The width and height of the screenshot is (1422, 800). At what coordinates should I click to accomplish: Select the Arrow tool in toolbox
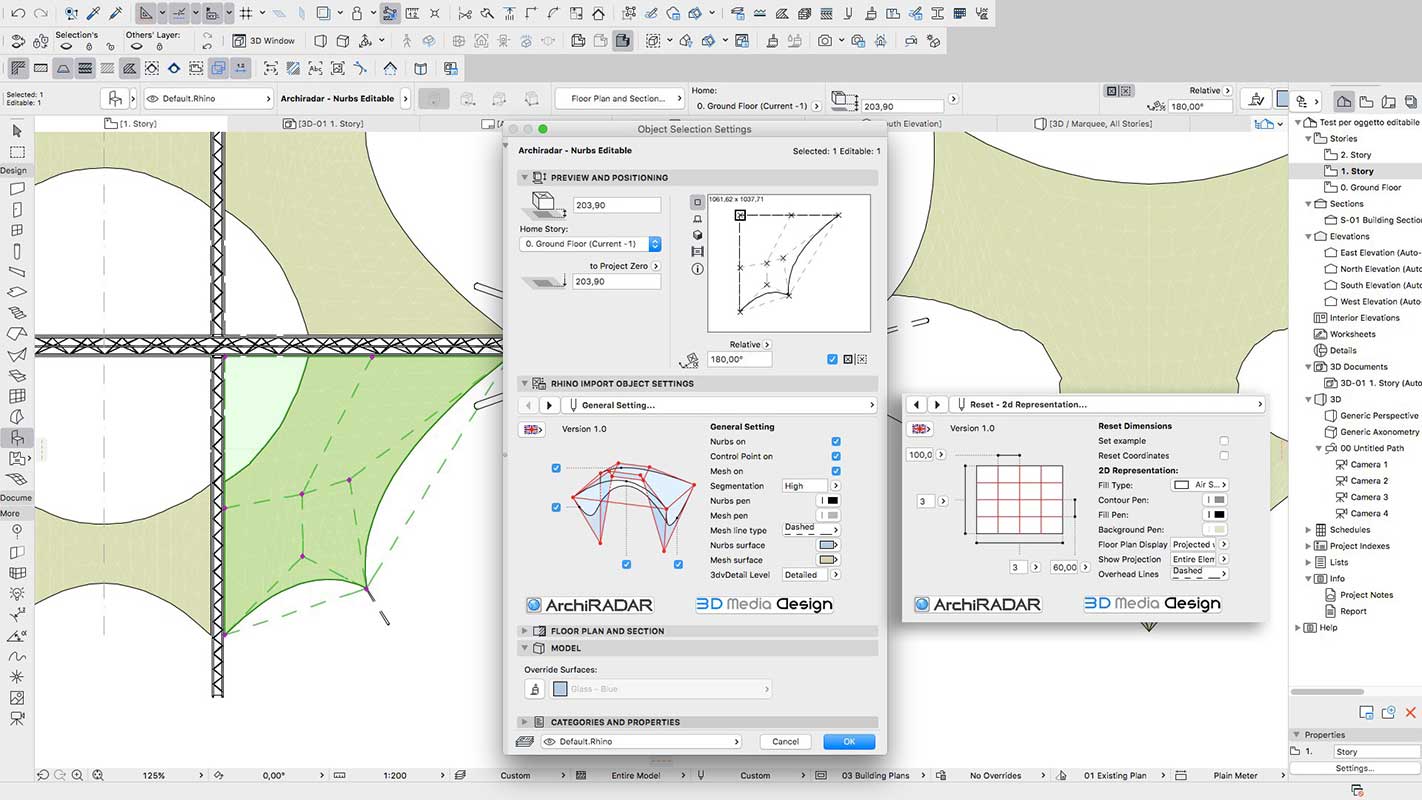pos(17,131)
